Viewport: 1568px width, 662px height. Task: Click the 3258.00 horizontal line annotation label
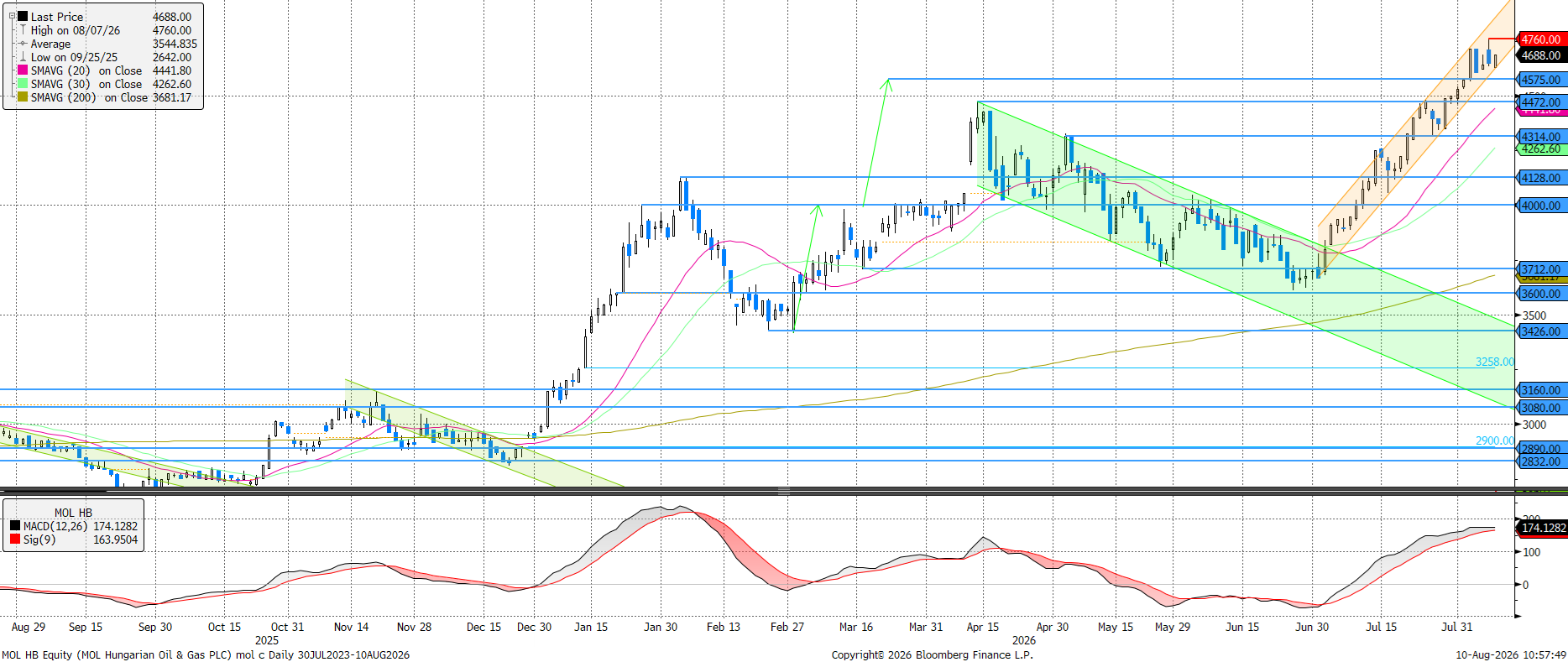pyautogui.click(x=1495, y=362)
